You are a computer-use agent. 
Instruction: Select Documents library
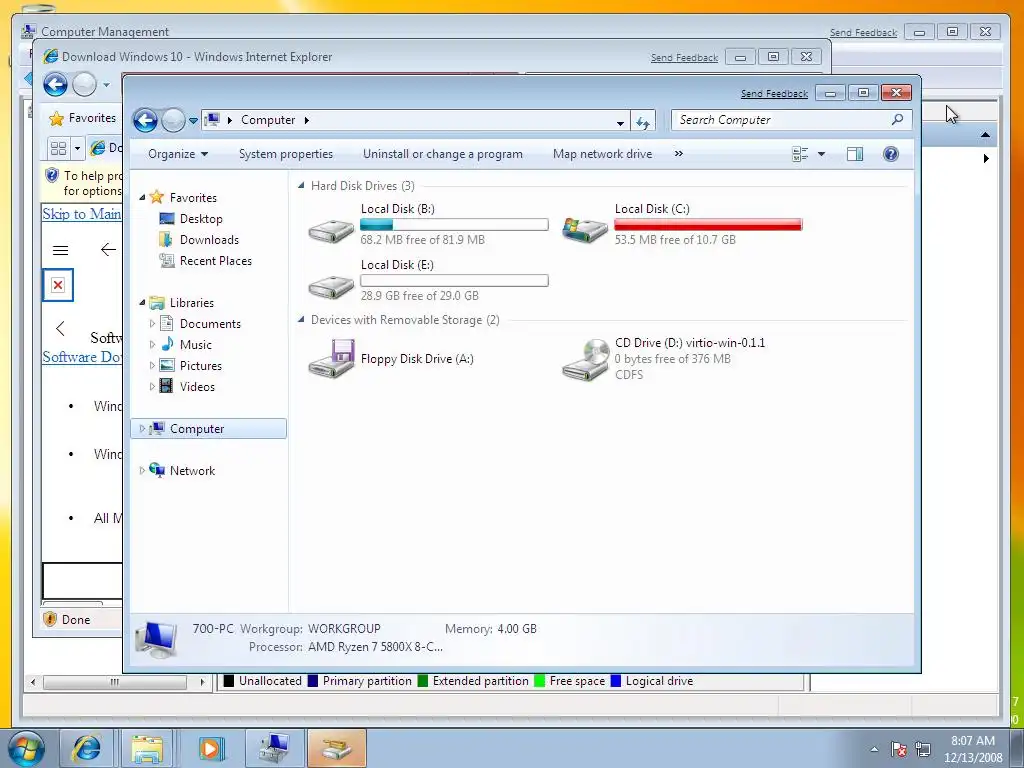210,324
